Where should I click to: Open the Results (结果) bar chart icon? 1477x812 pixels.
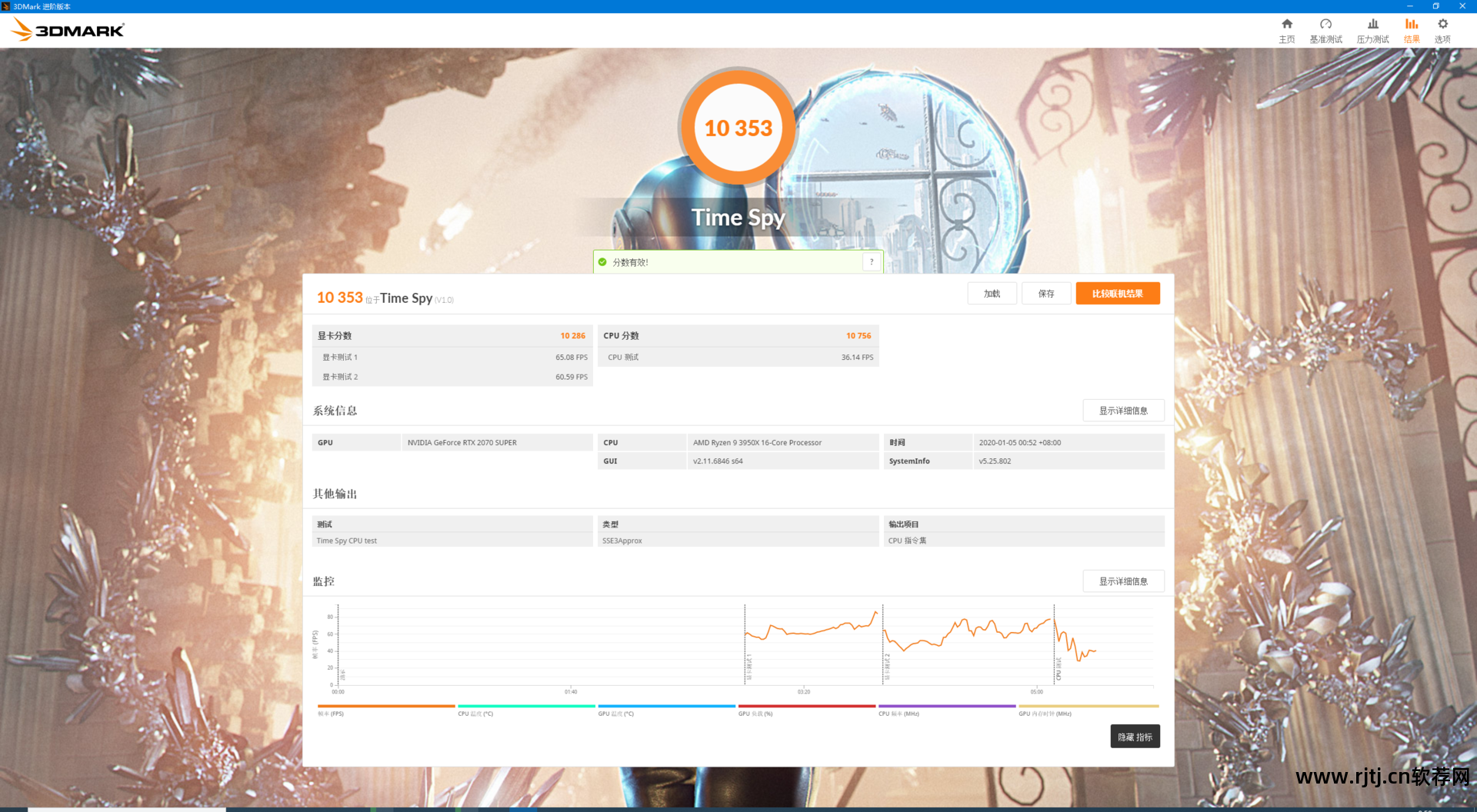pos(1412,24)
